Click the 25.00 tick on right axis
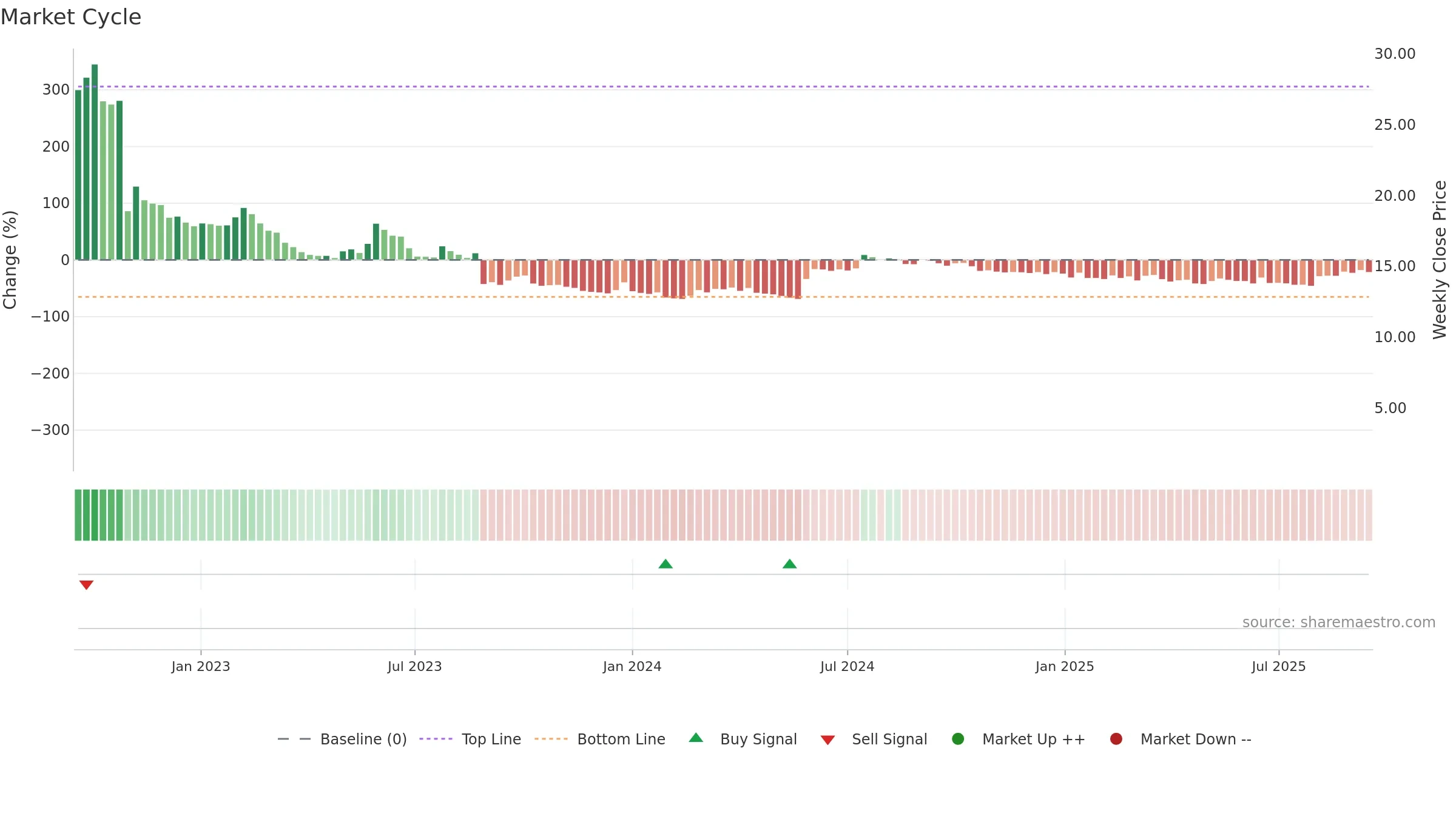 [1395, 125]
